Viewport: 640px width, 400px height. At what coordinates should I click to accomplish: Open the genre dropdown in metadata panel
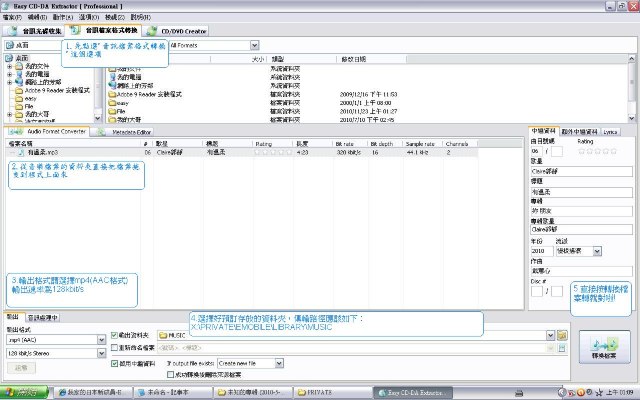coord(597,251)
